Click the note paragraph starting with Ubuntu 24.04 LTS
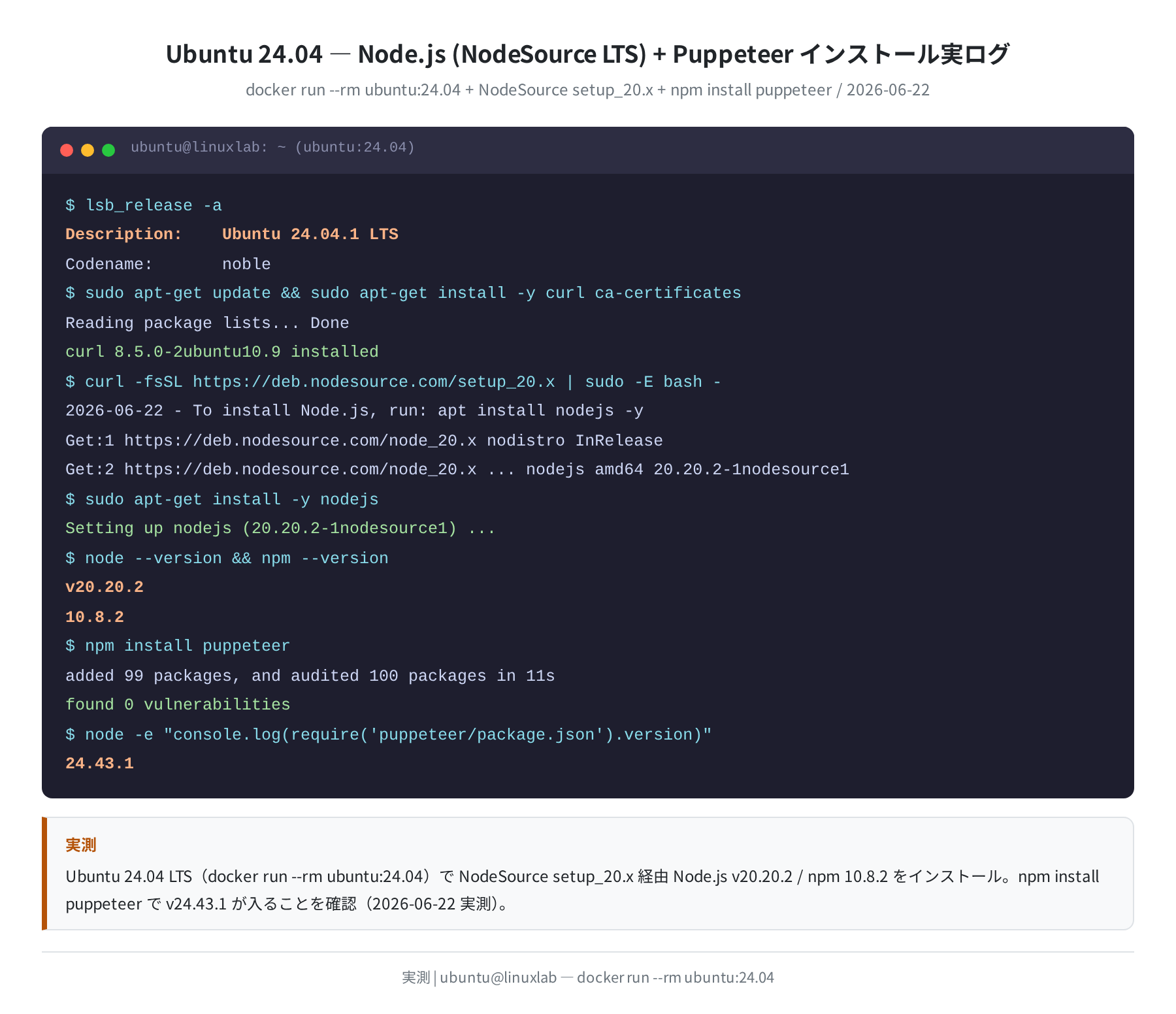 click(x=583, y=890)
